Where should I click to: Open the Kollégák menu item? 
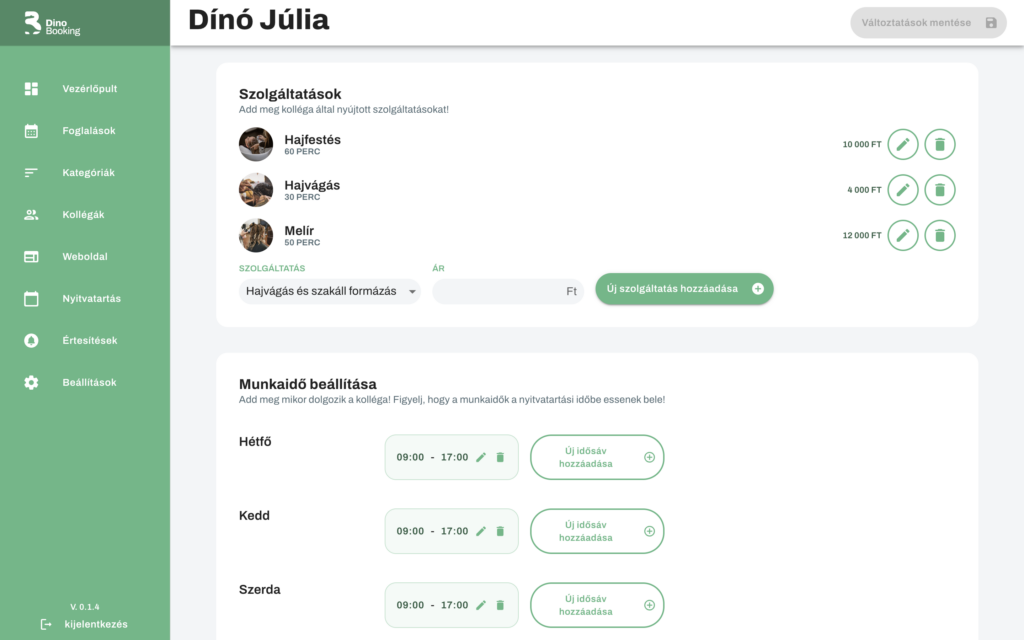83,215
